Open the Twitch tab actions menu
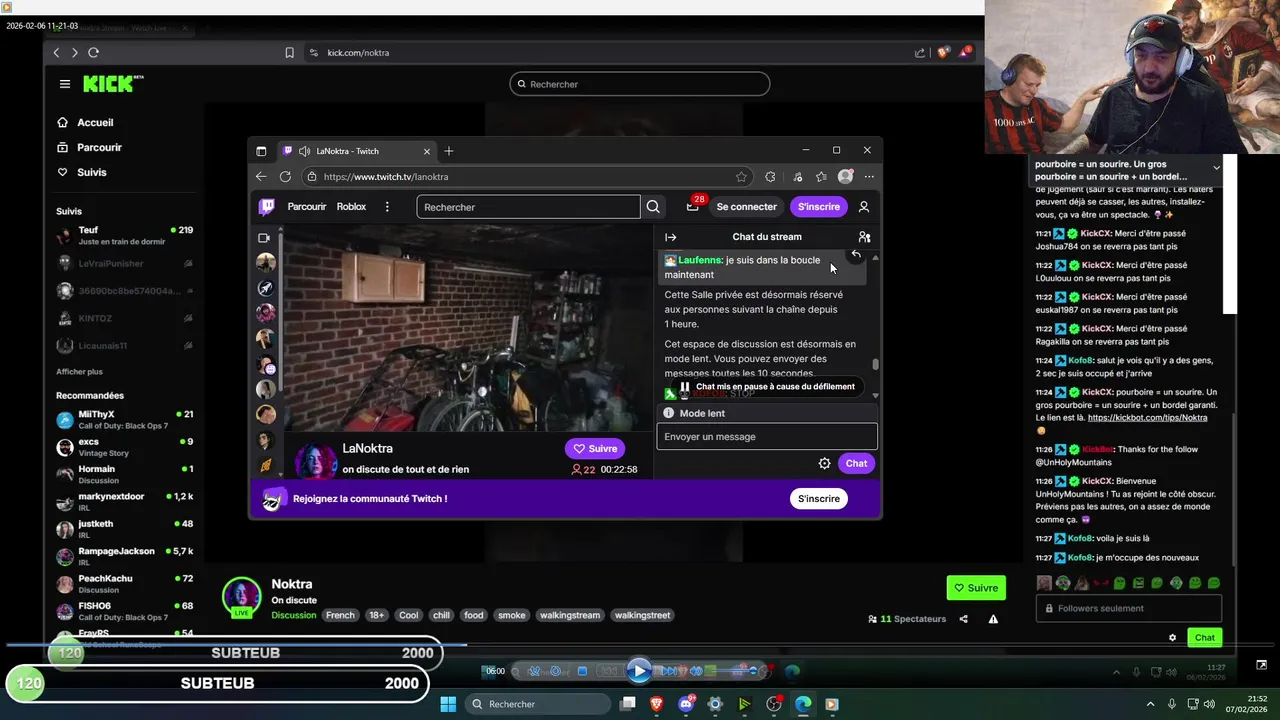 click(261, 151)
